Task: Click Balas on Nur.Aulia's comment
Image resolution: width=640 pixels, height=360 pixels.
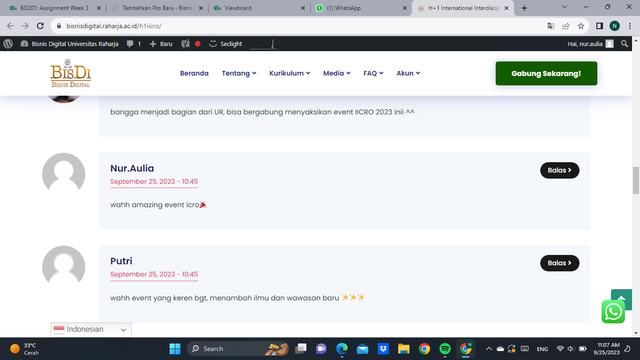Action: click(560, 170)
